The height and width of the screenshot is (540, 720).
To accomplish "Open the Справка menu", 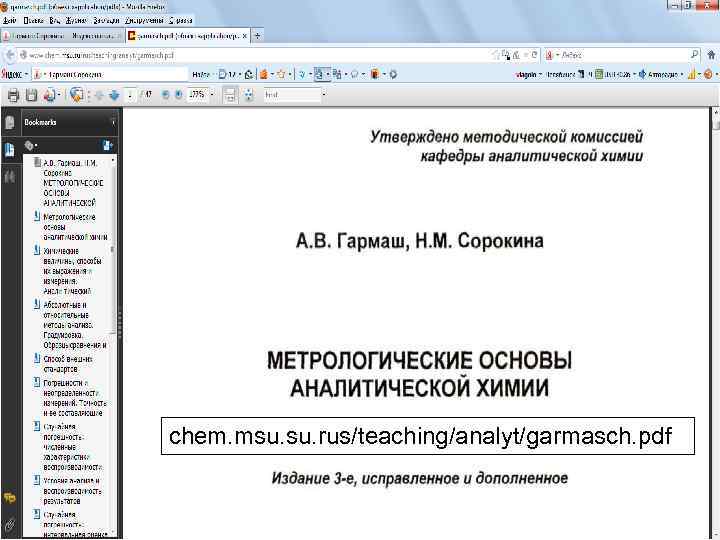I will pos(180,20).
